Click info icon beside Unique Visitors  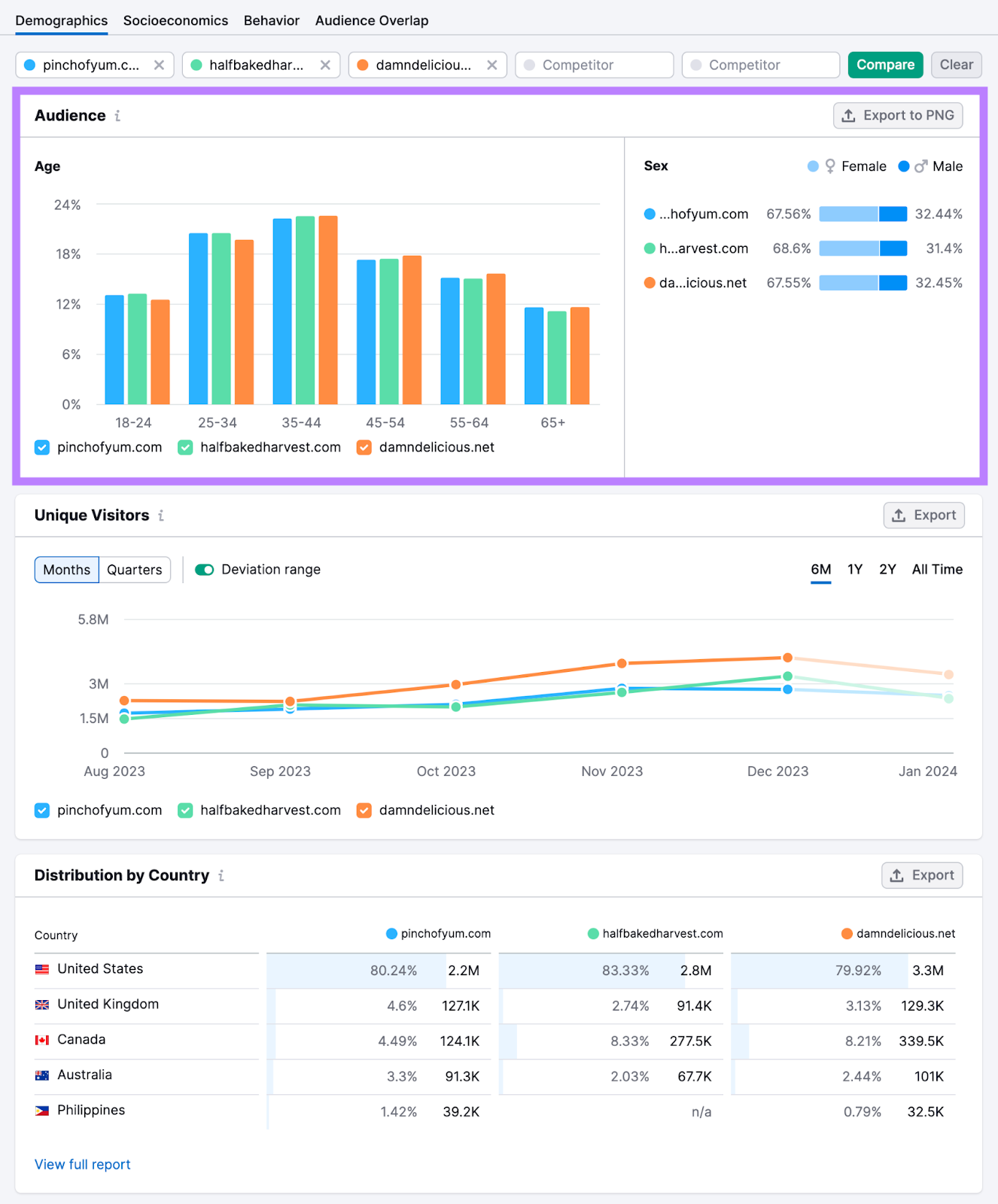tap(161, 515)
